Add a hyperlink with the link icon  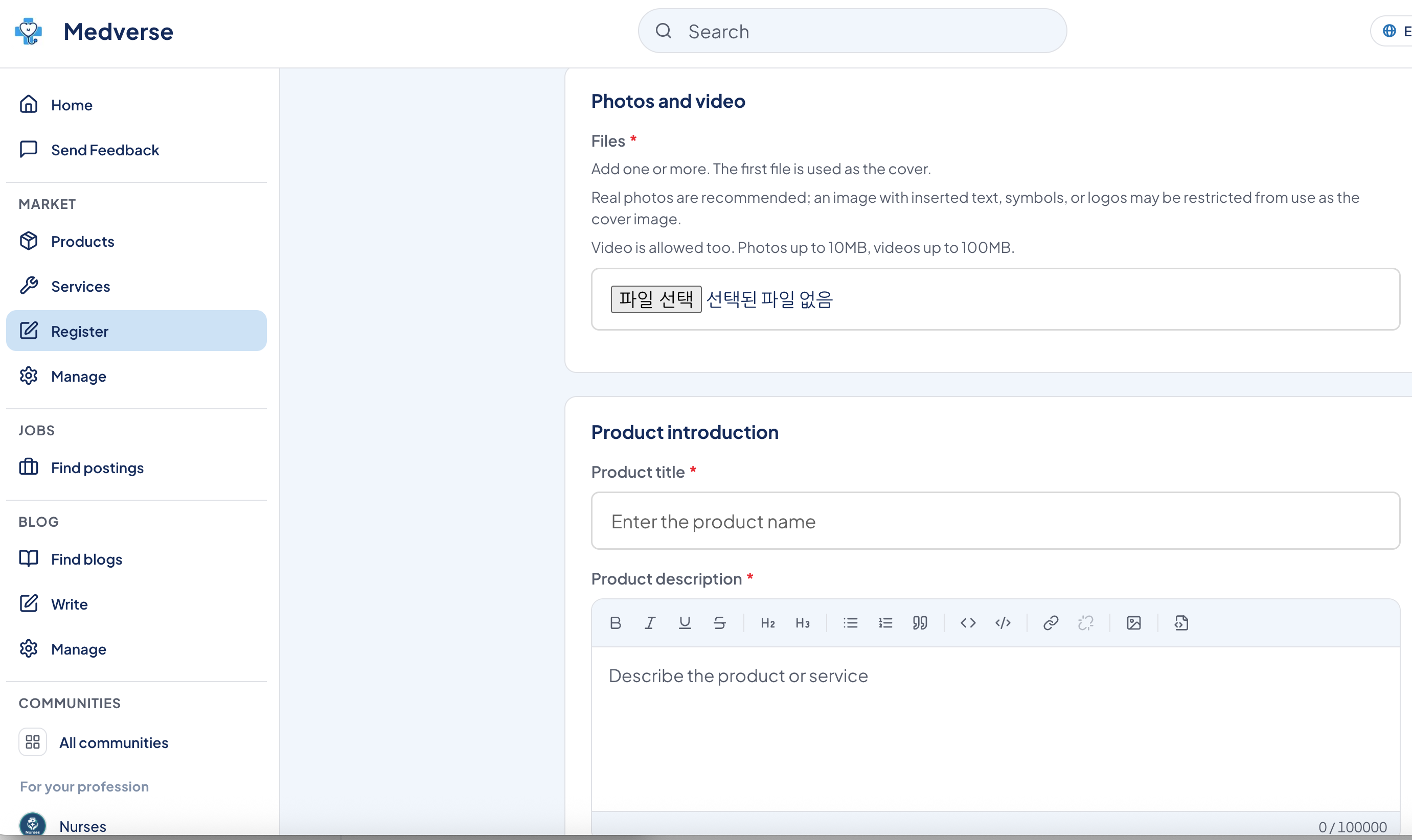coord(1051,623)
